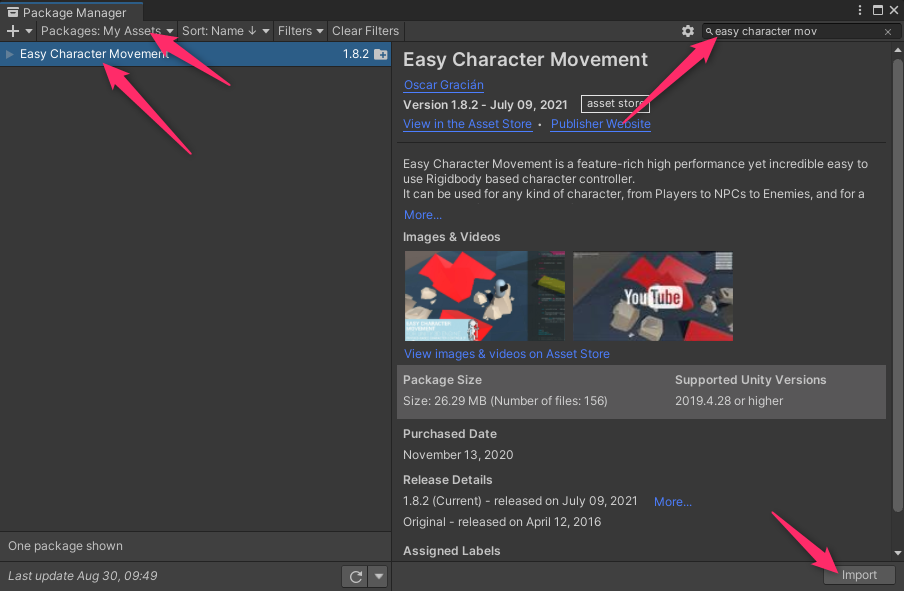This screenshot has width=904, height=591.
Task: Select Easy Character Movement in package list
Action: coord(195,54)
